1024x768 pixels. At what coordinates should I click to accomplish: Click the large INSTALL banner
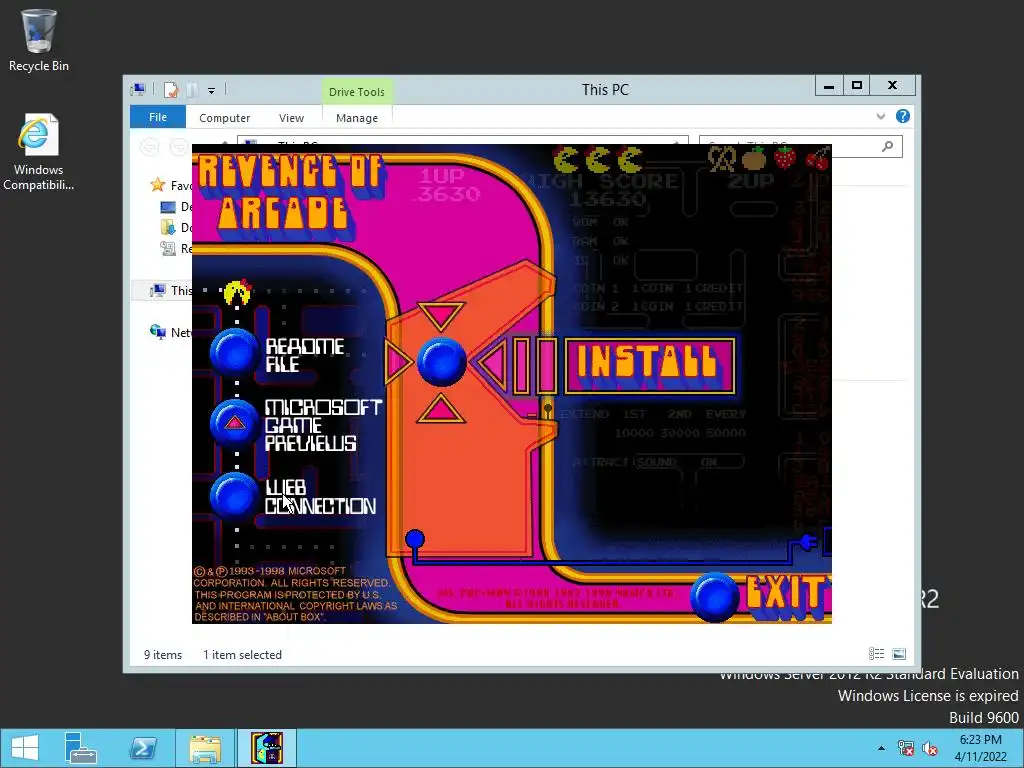pyautogui.click(x=649, y=366)
